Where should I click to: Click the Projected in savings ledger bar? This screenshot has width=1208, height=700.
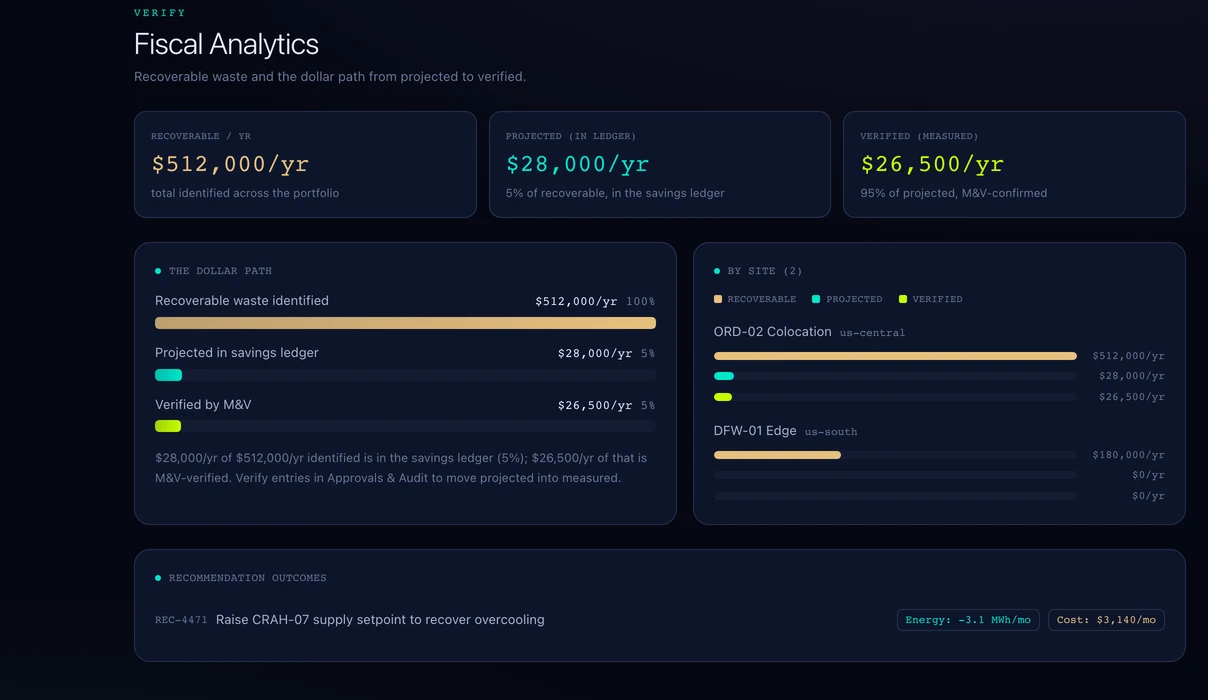click(x=405, y=375)
